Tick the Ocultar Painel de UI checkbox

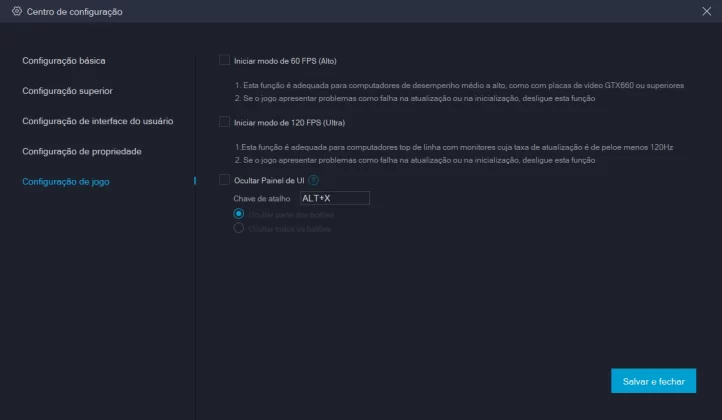(224, 180)
